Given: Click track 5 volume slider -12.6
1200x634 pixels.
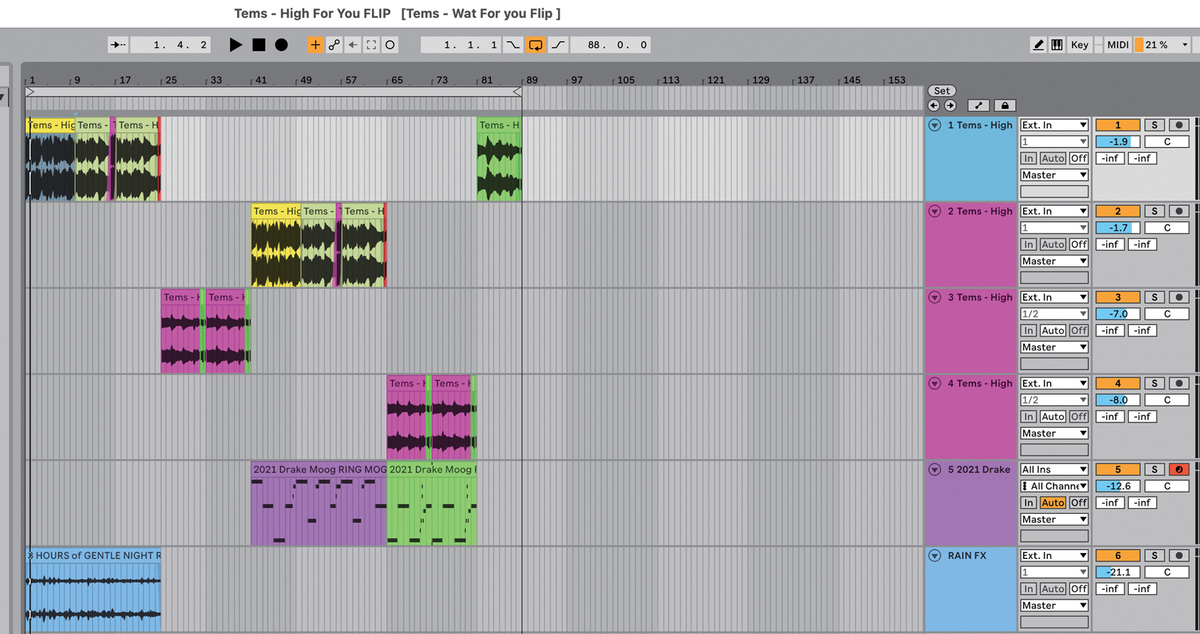Looking at the screenshot, I should (1118, 486).
